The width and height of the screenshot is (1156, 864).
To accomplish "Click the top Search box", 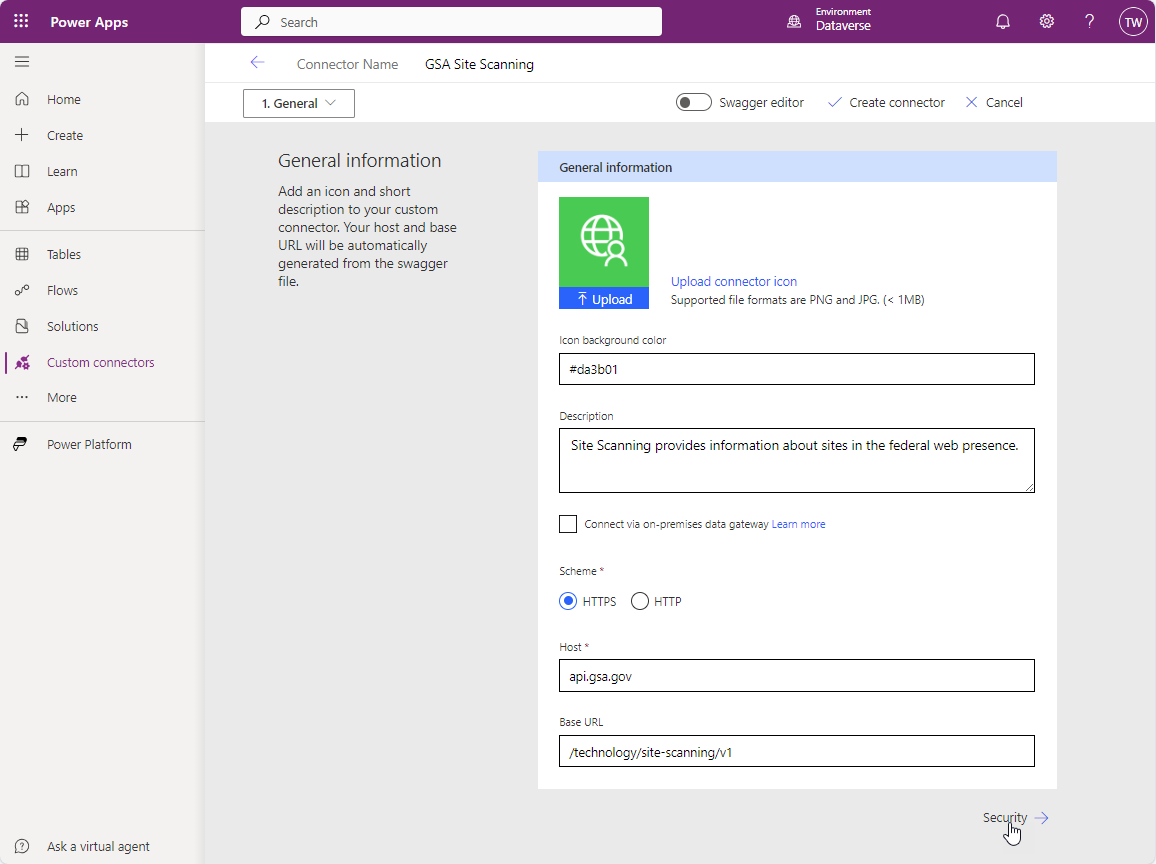I will 451,22.
